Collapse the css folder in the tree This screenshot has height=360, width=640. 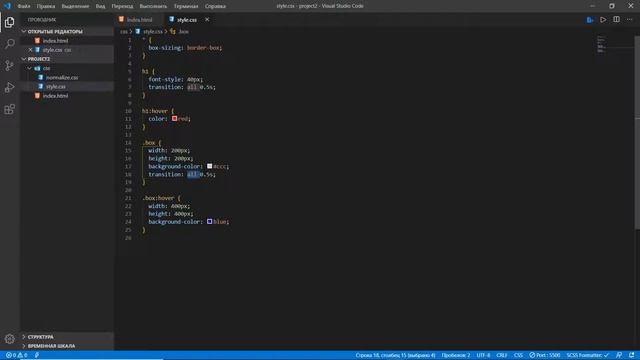pyautogui.click(x=30, y=68)
